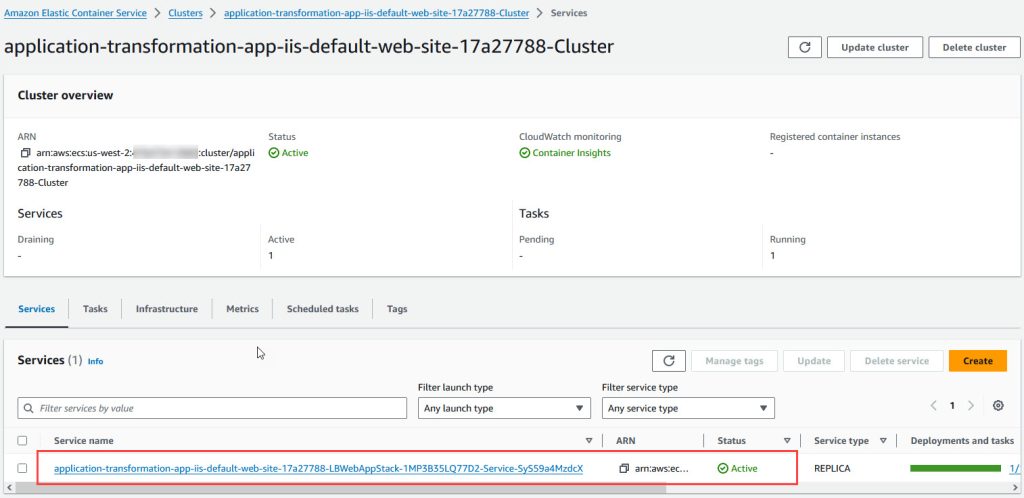The height and width of the screenshot is (498, 1024).
Task: Tick the checkbox for the LBWebAppStack service row
Action: coord(22,468)
